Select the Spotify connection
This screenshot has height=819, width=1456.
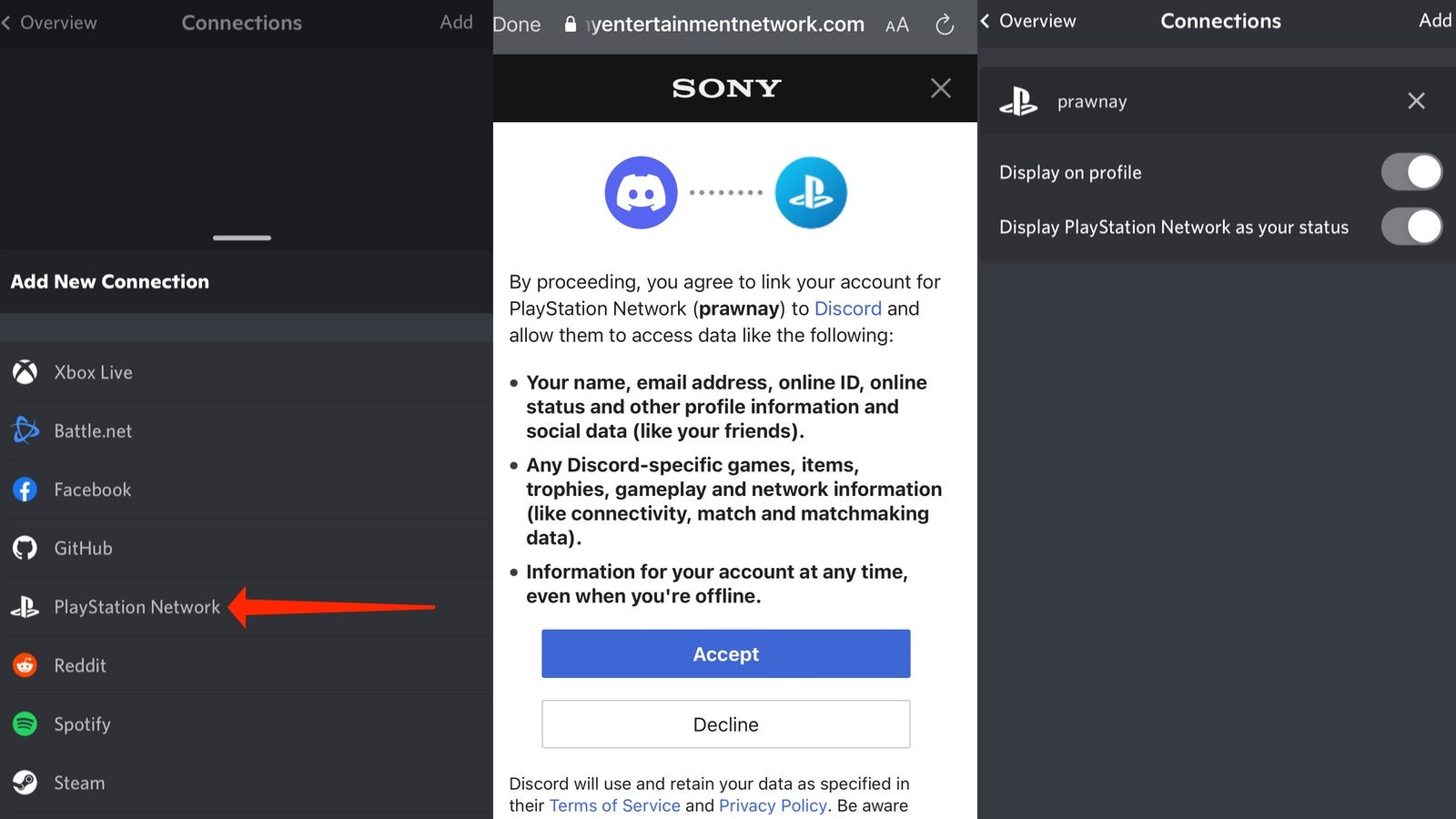[x=247, y=724]
